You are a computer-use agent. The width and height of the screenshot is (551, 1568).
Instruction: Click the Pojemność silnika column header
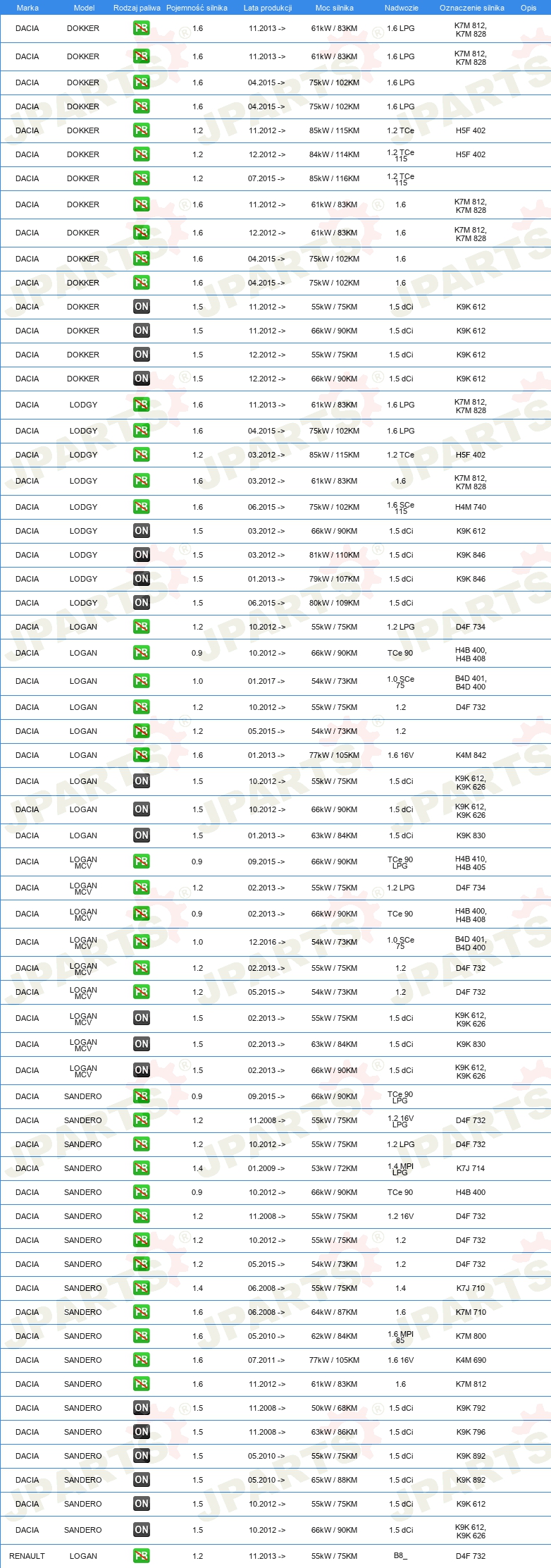coord(197,8)
